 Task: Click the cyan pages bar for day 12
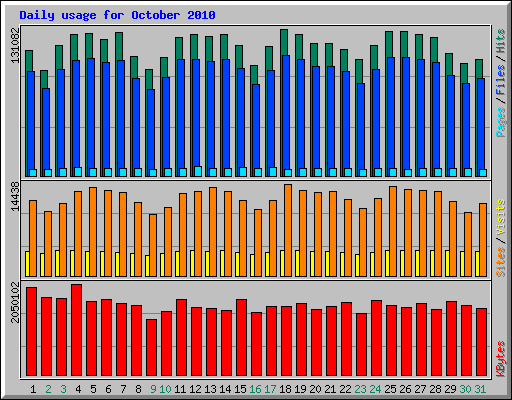pyautogui.click(x=198, y=171)
